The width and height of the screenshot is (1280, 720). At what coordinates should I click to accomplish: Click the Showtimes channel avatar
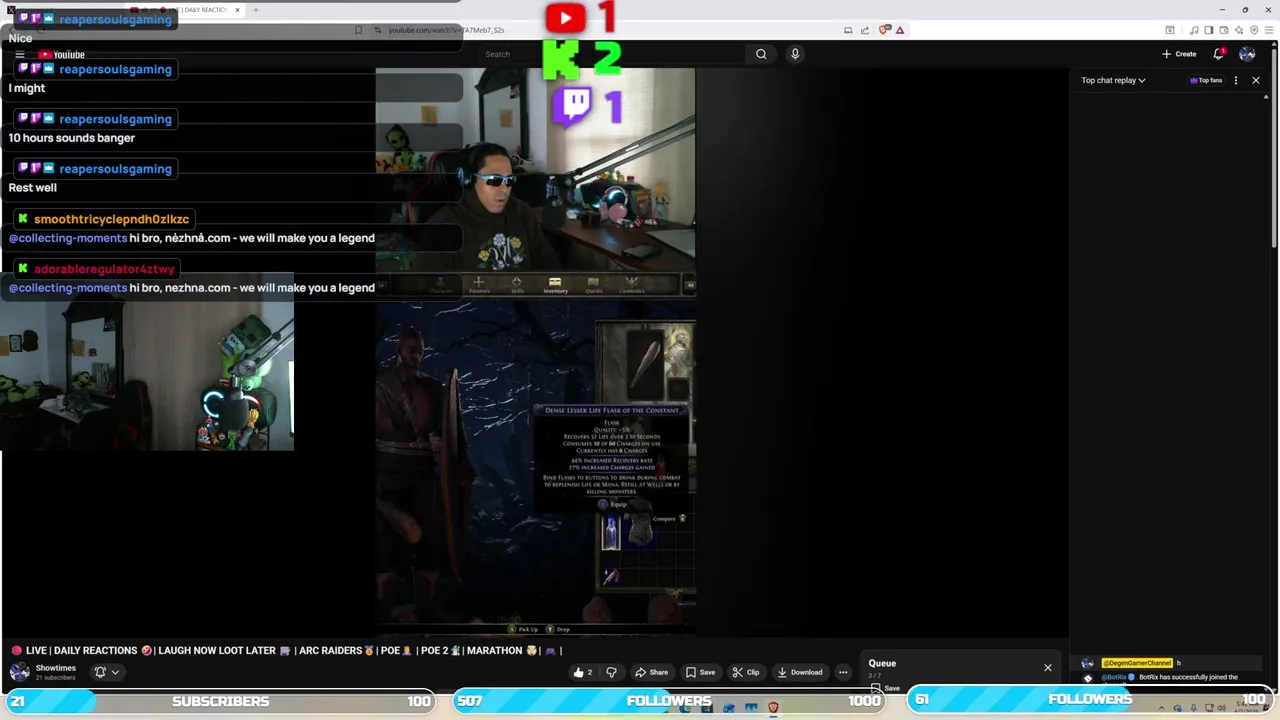19,672
